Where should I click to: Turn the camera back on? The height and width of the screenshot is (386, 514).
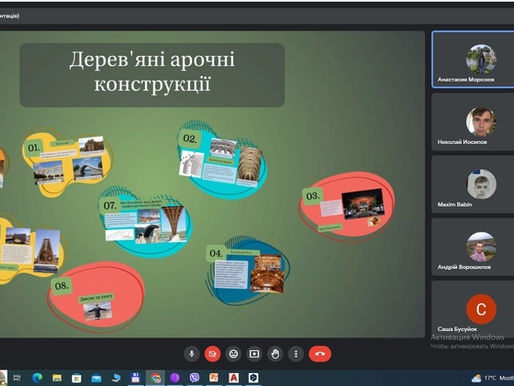click(212, 354)
